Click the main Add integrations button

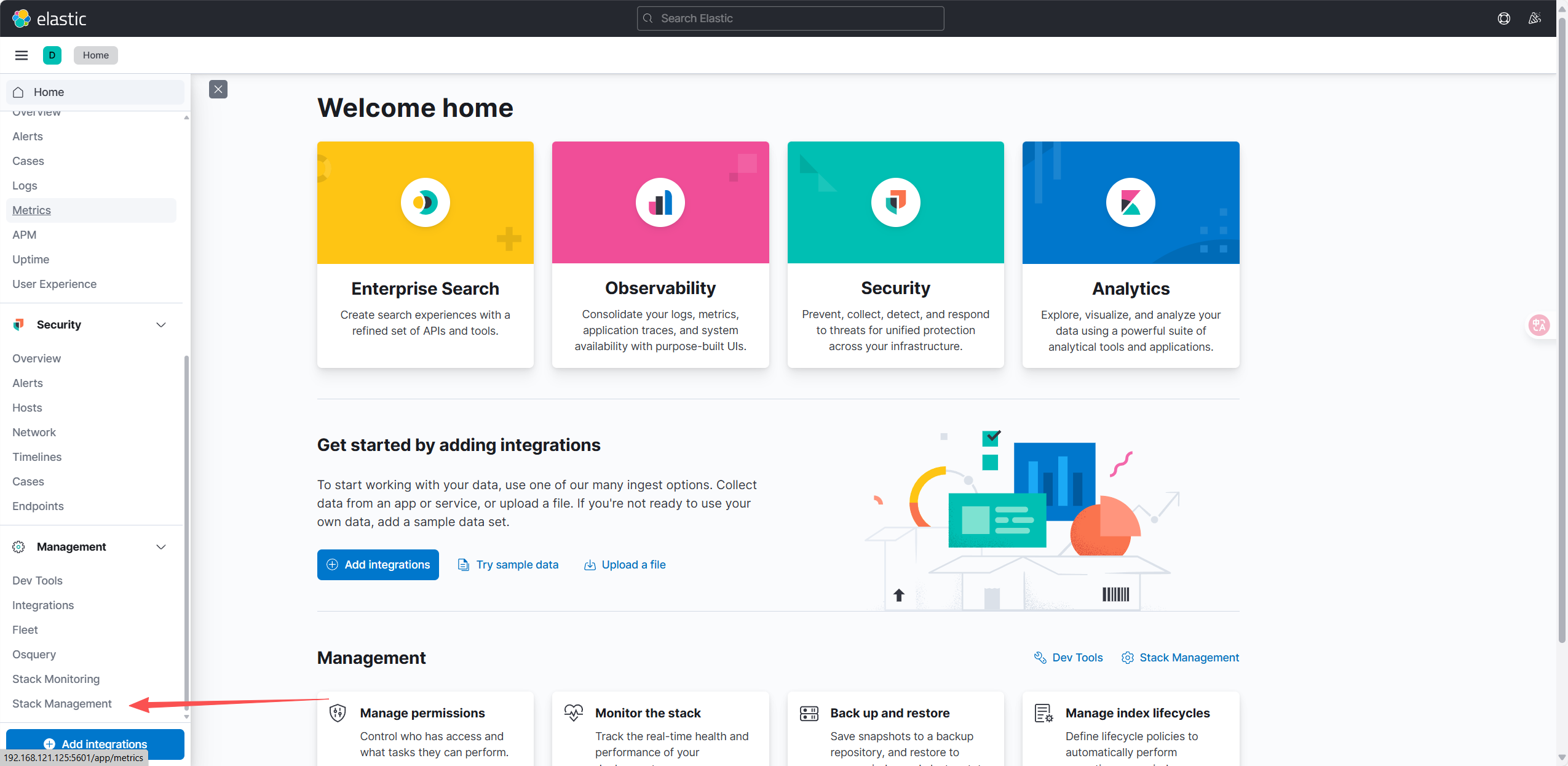coord(378,565)
